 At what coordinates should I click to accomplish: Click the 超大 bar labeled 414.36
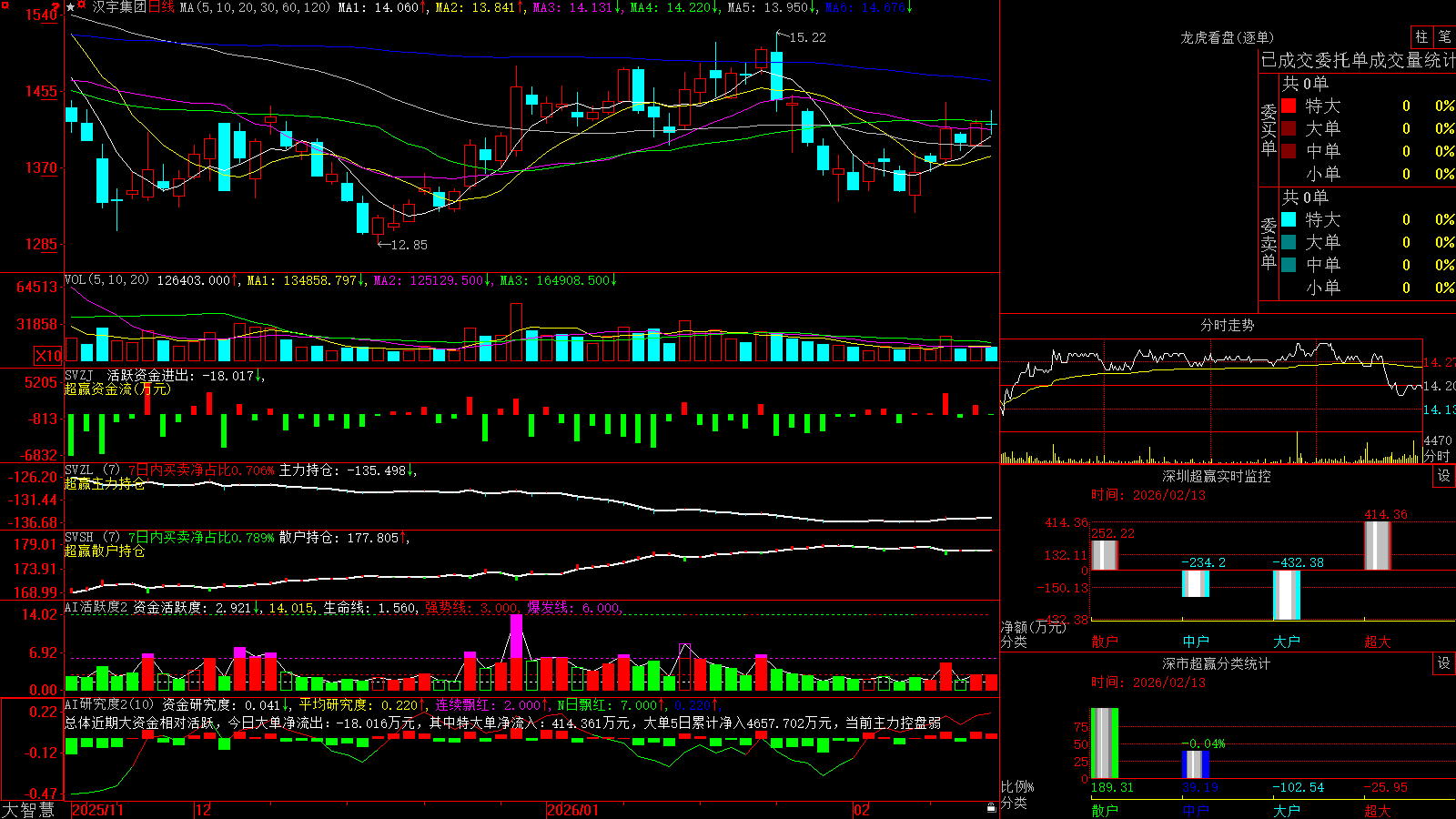coord(1378,546)
